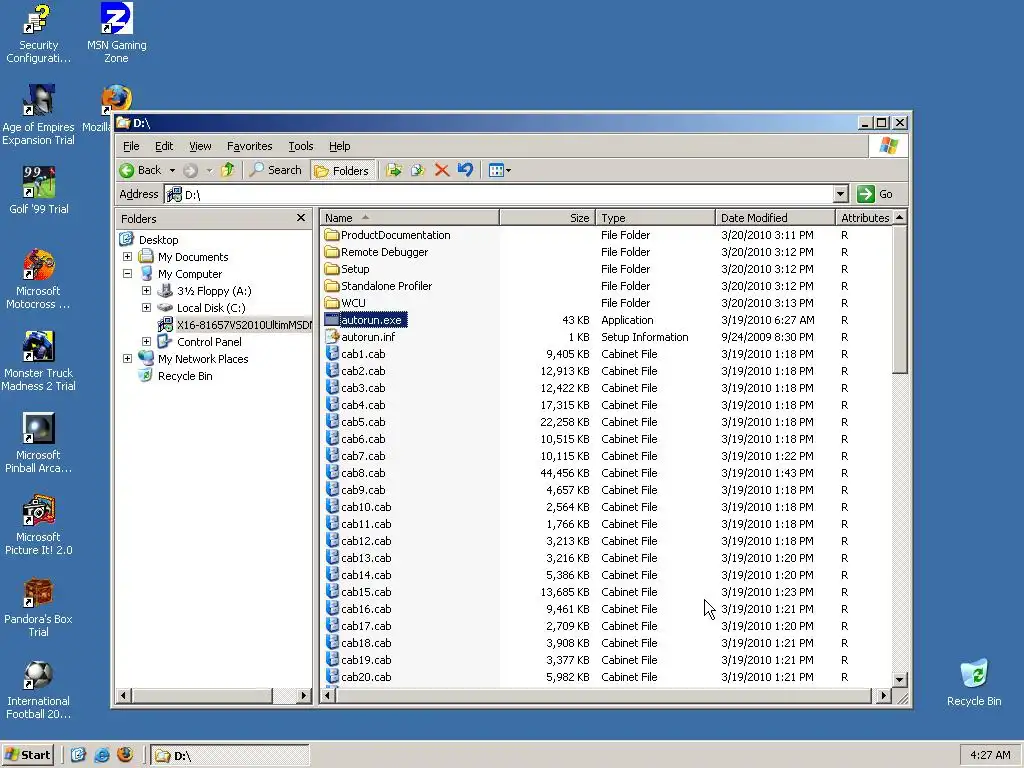
Task: Click the file list horizontal scroll right arrow
Action: pyautogui.click(x=884, y=696)
